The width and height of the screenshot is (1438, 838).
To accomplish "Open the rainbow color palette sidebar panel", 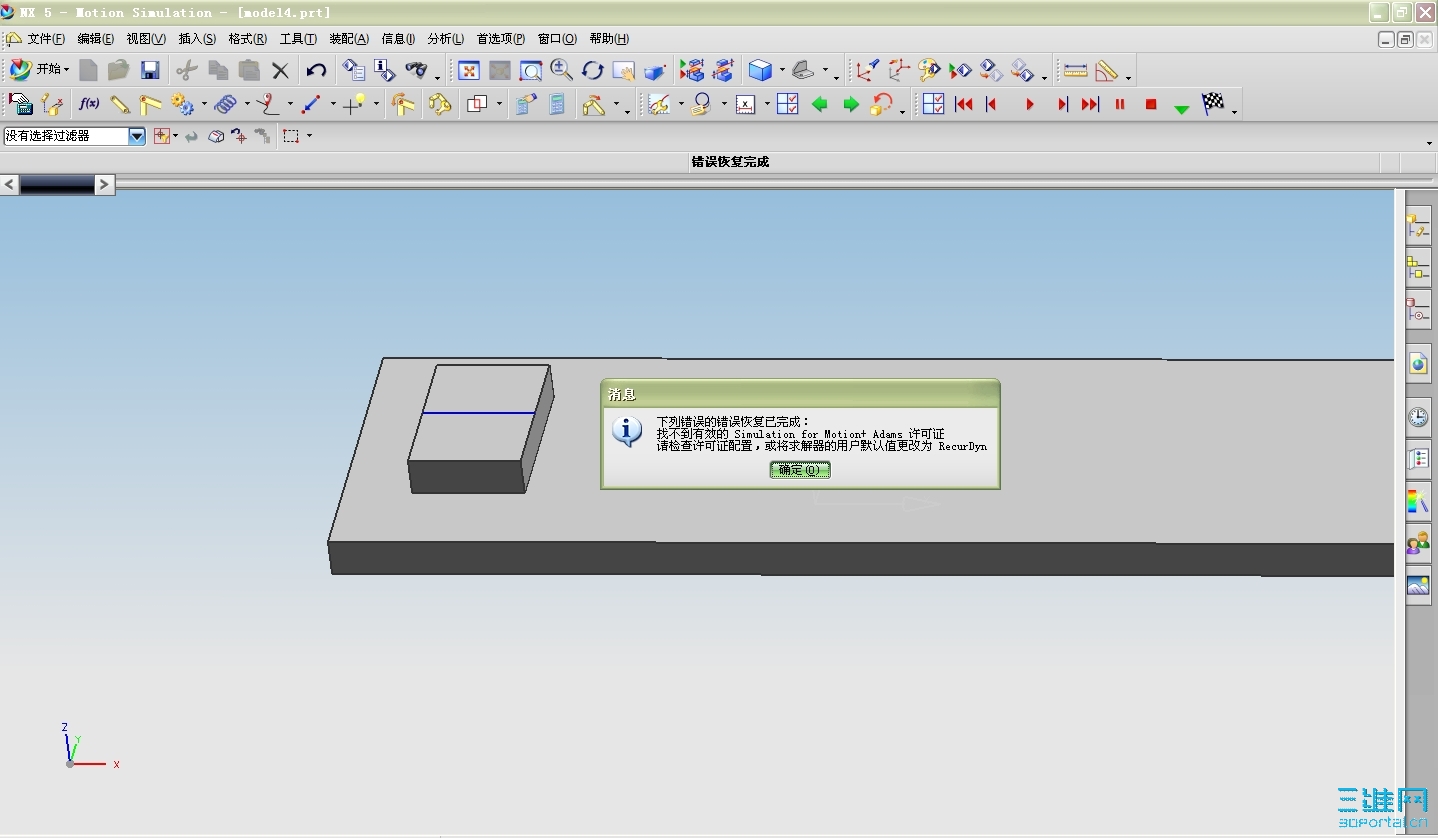I will coord(1418,501).
